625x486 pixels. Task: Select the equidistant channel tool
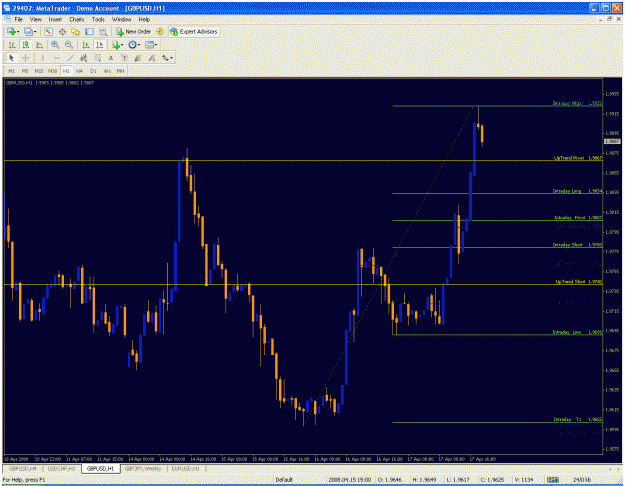(83, 58)
